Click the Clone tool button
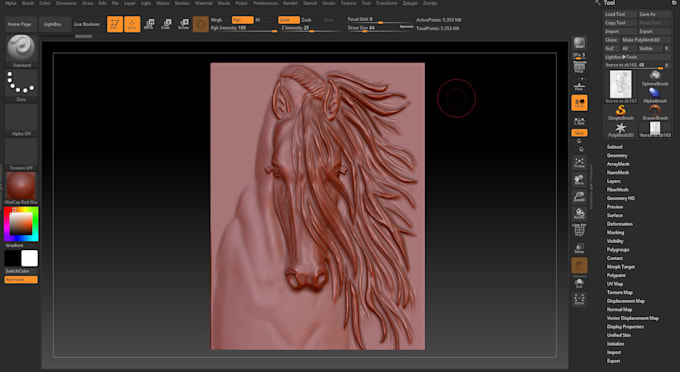This screenshot has height=372, width=680. pos(611,40)
